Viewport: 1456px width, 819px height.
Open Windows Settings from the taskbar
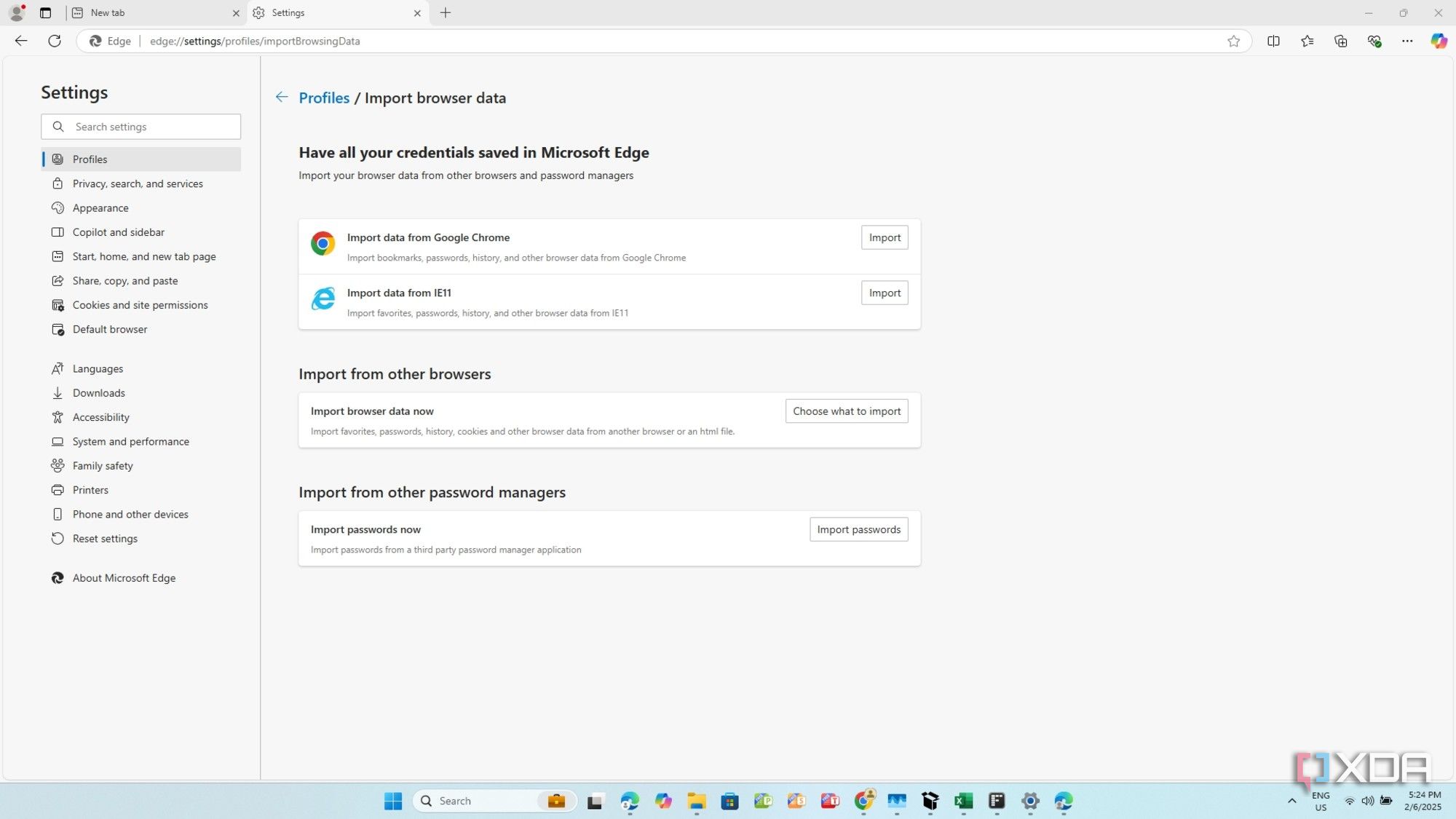pos(1029,801)
